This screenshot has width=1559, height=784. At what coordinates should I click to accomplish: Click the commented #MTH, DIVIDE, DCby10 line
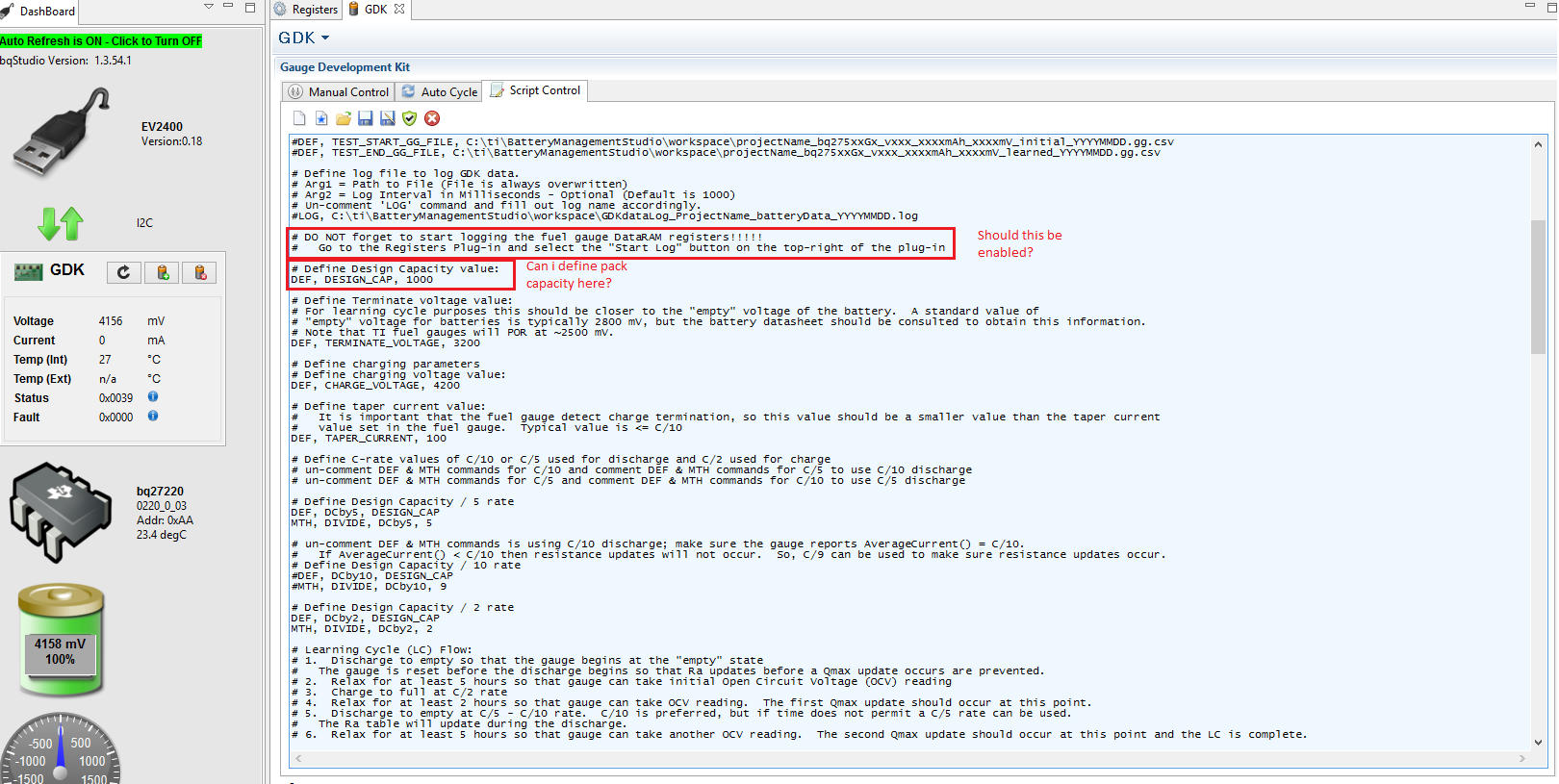click(x=369, y=587)
